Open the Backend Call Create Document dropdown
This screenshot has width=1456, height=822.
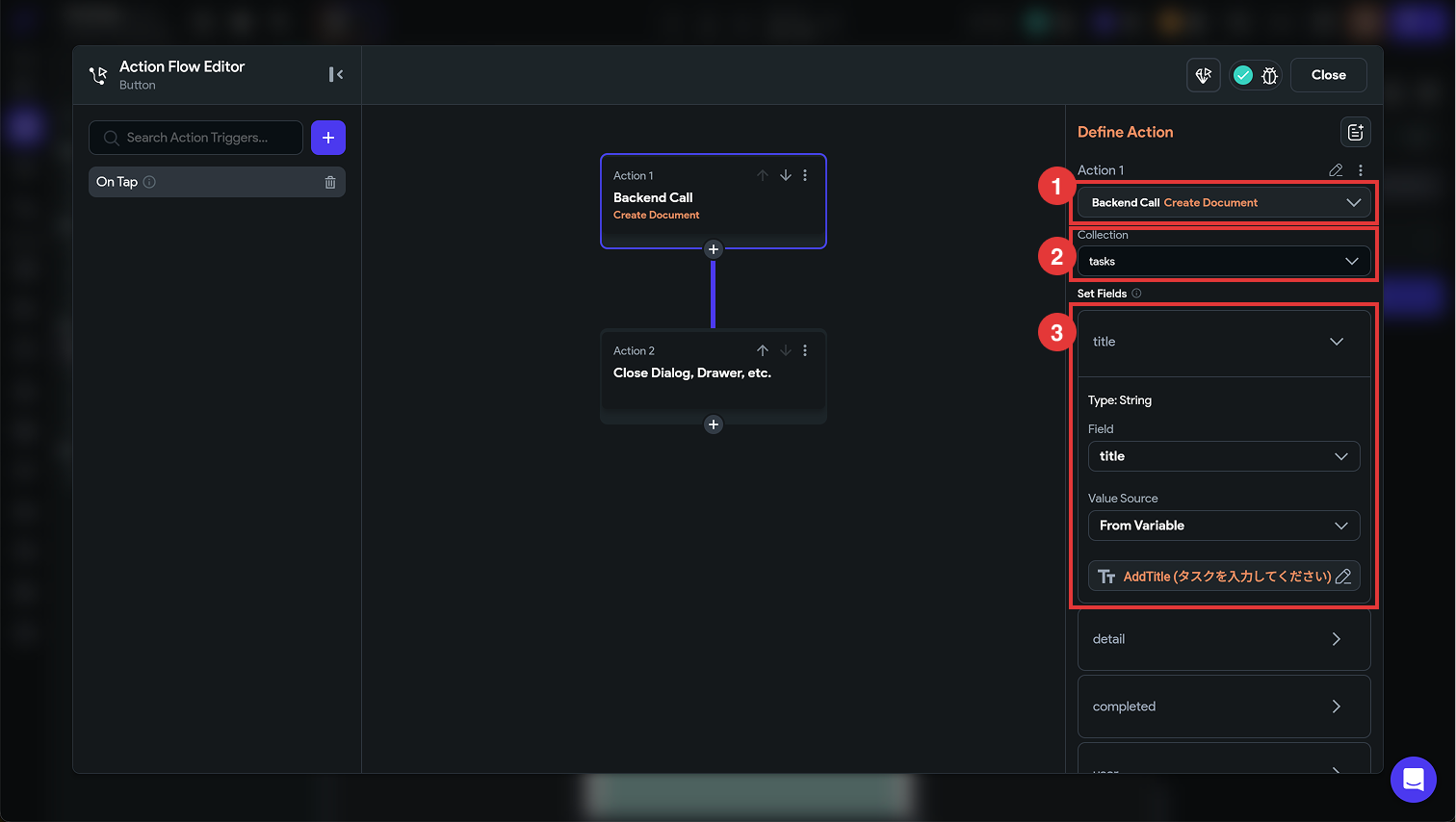[x=1223, y=202]
